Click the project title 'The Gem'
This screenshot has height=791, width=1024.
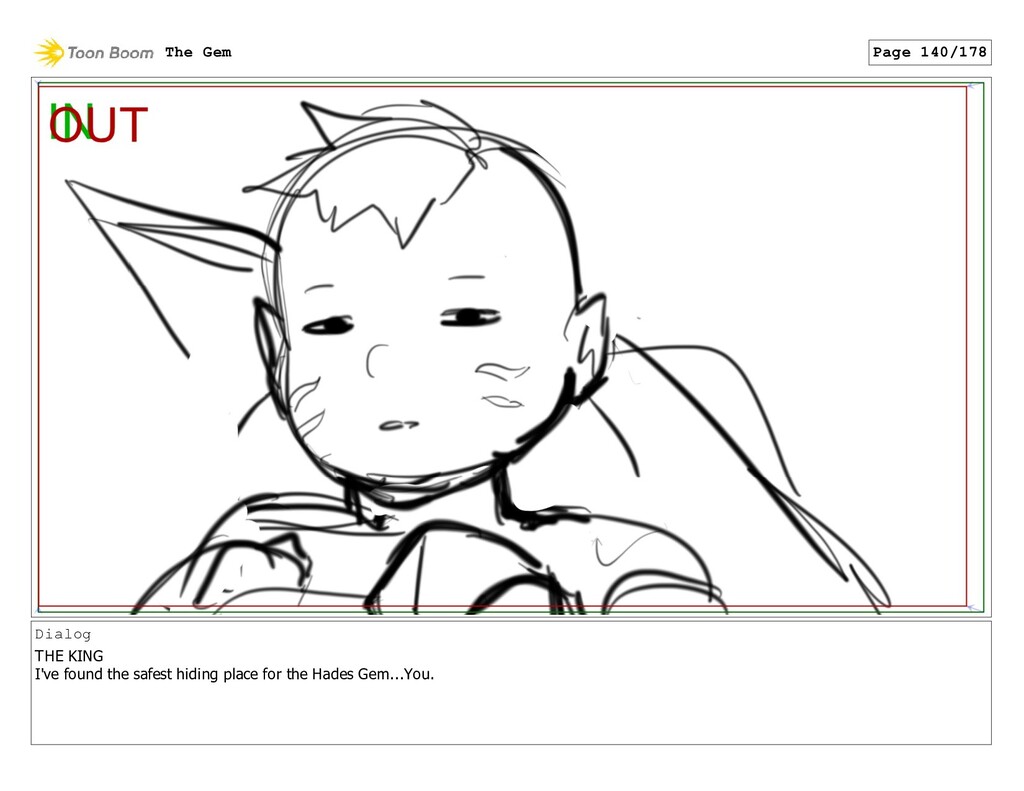pos(198,52)
